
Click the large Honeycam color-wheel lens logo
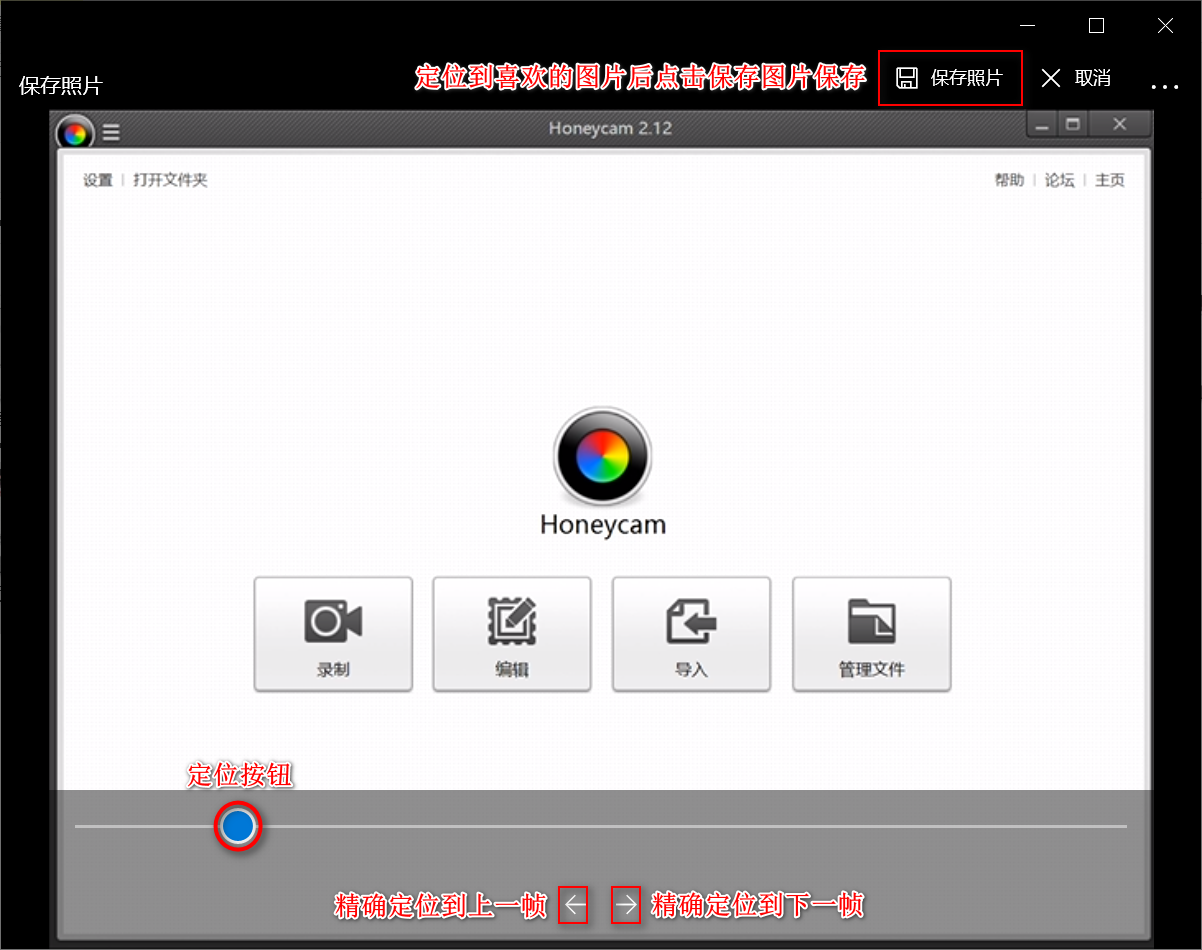602,457
